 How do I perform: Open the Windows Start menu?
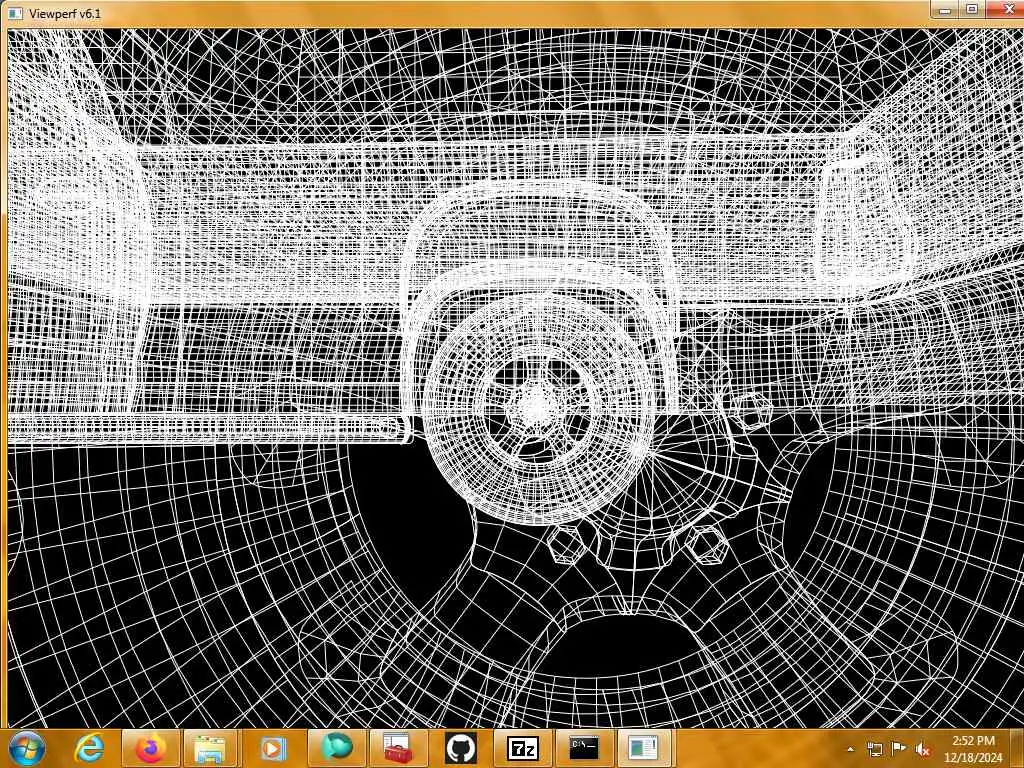click(26, 748)
